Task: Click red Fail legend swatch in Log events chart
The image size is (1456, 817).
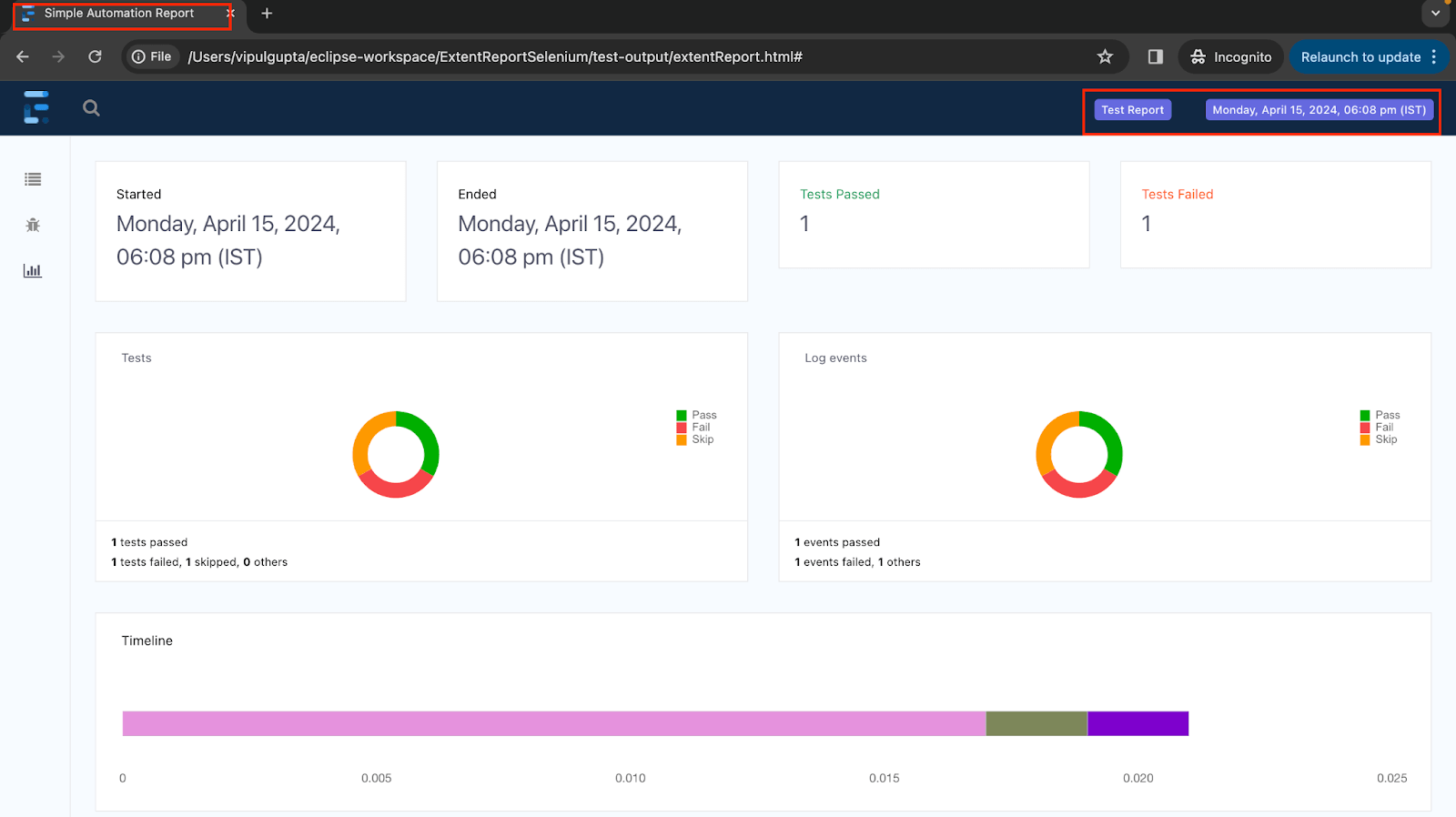Action: [1365, 428]
